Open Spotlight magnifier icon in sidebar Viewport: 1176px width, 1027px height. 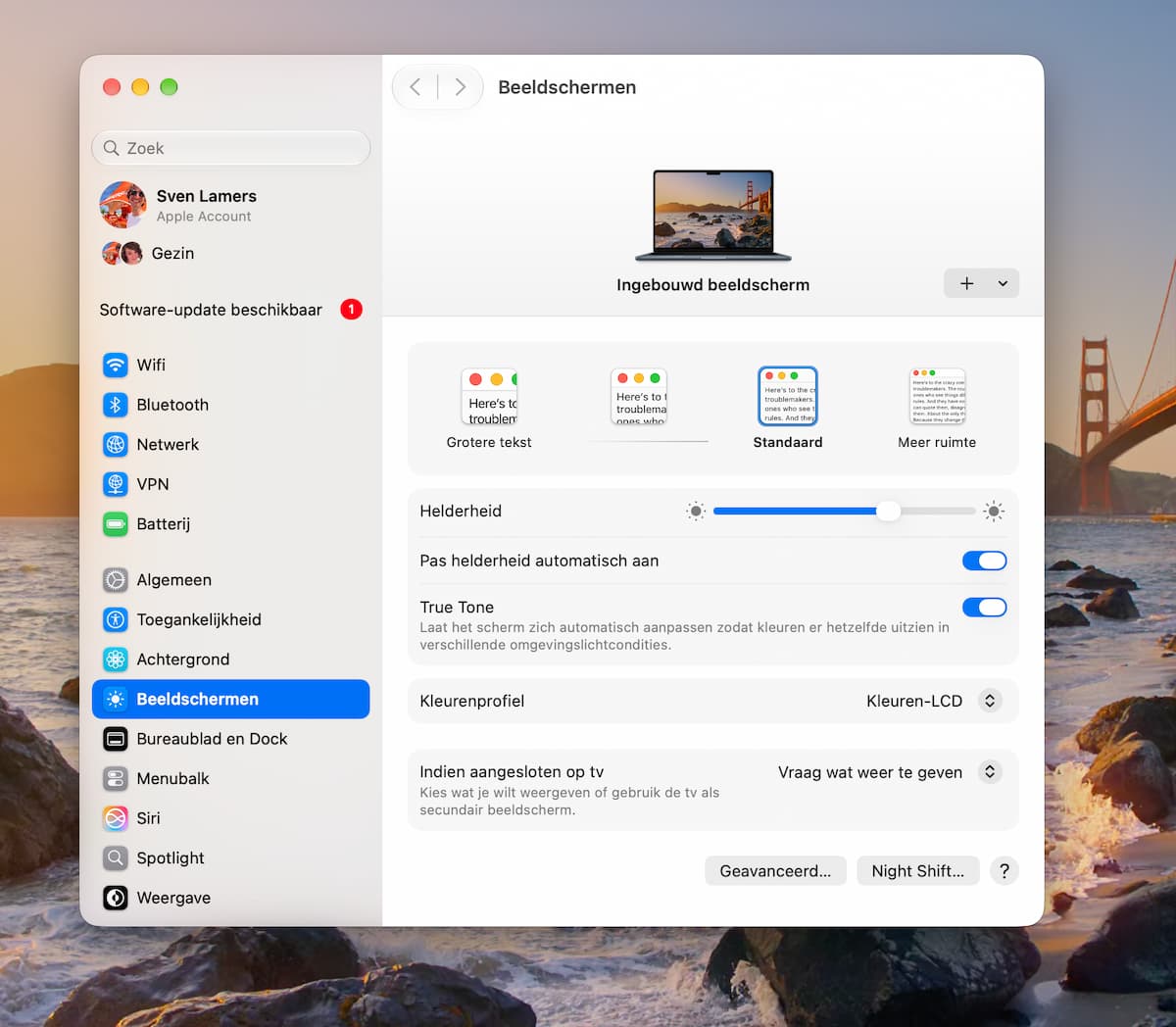point(116,858)
